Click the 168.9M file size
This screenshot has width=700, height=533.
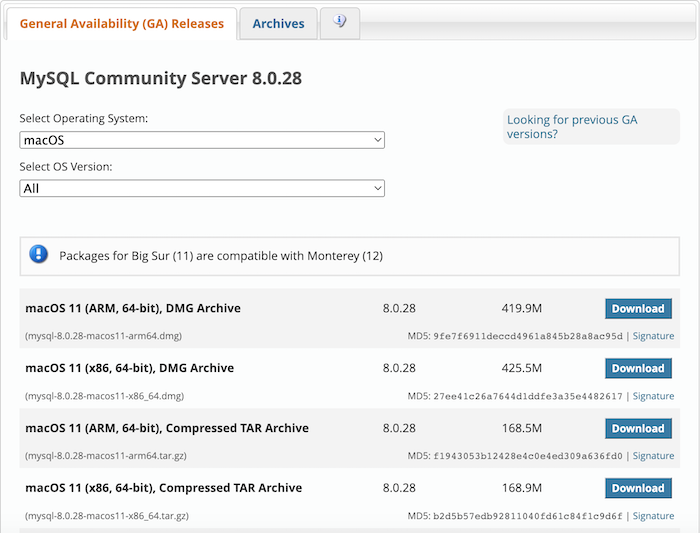[521, 488]
